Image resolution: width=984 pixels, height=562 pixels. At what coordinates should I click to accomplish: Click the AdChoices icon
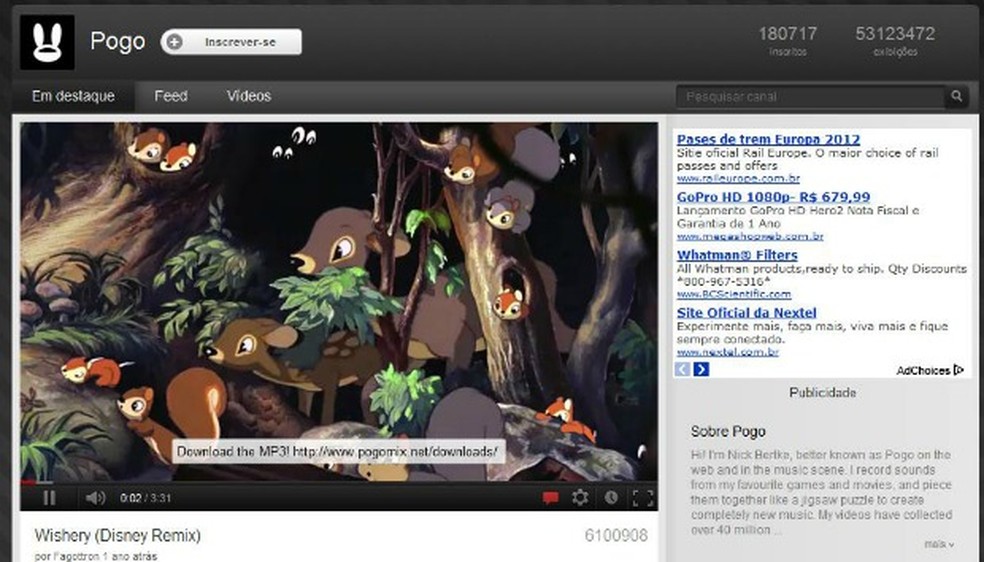[x=958, y=370]
